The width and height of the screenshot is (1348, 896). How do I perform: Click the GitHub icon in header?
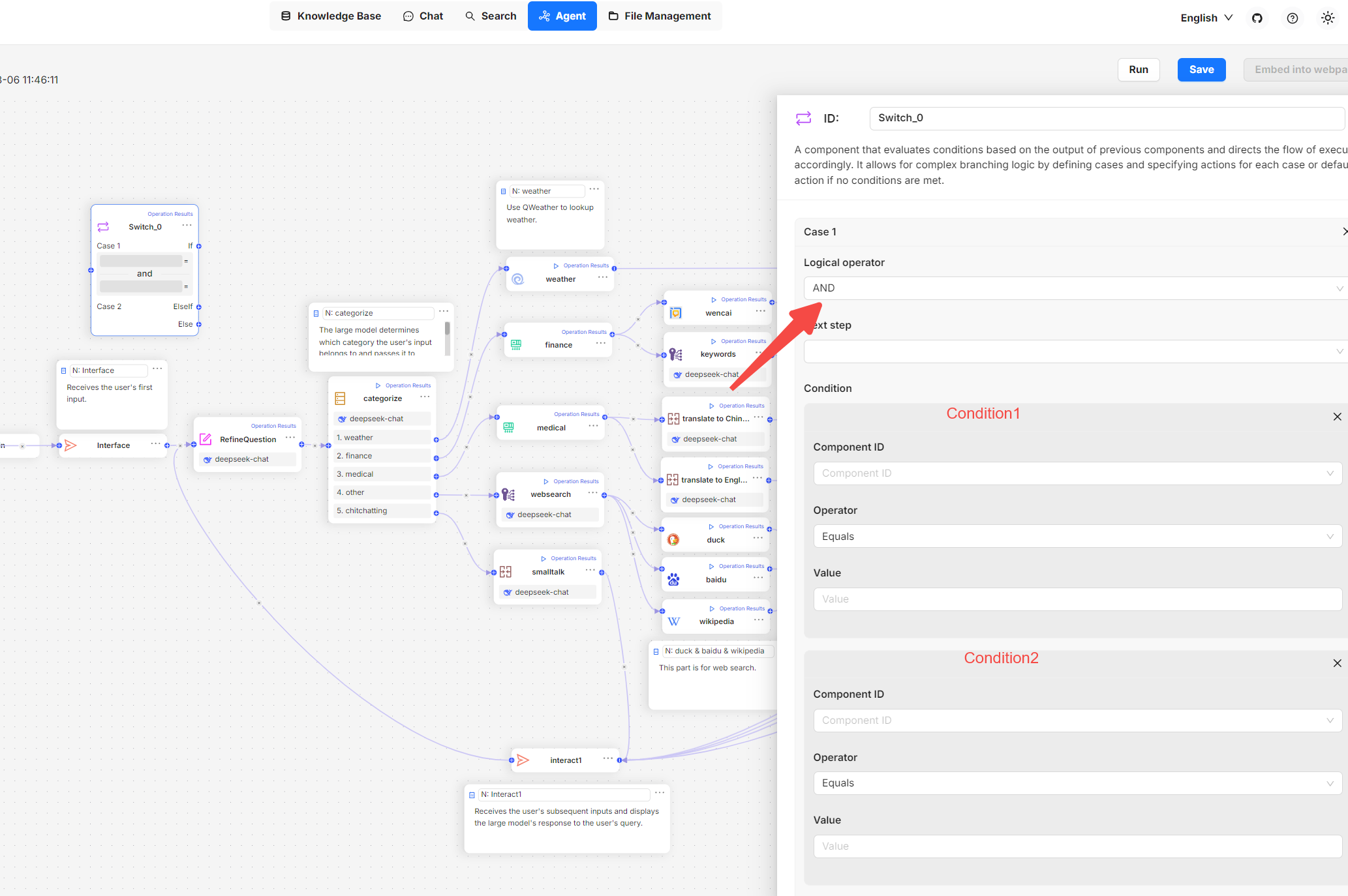coord(1257,18)
